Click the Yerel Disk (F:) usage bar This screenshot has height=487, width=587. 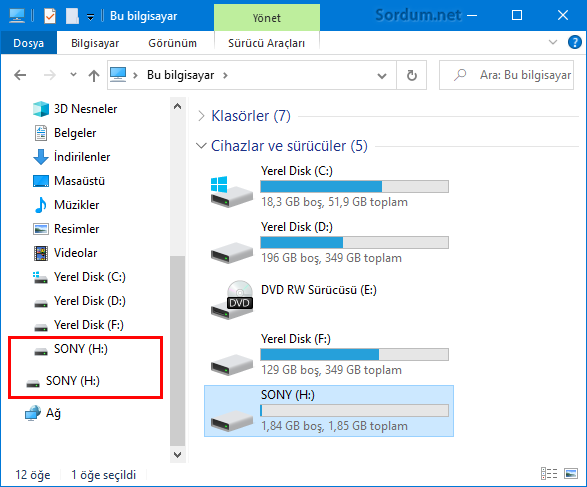coord(355,354)
